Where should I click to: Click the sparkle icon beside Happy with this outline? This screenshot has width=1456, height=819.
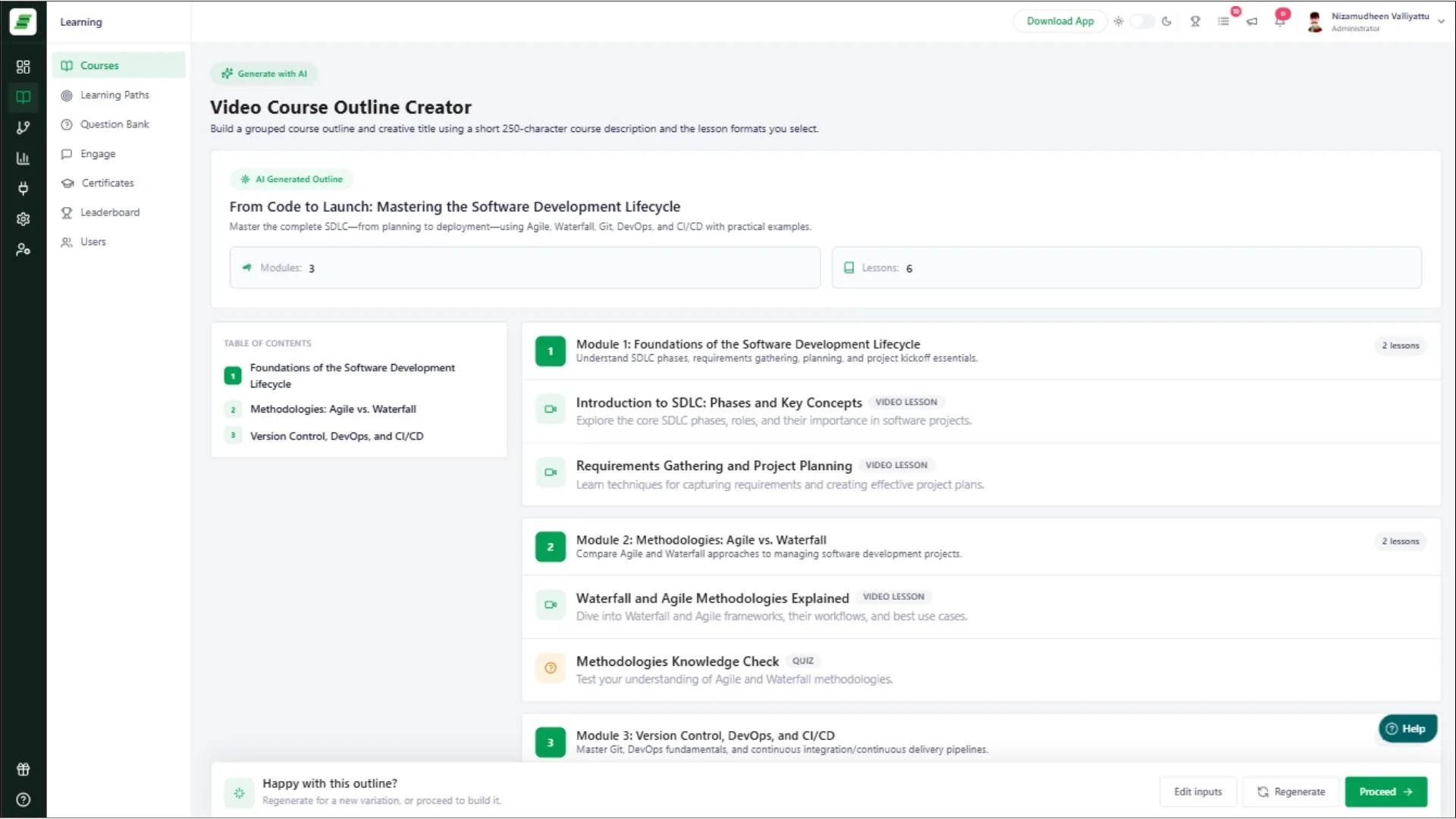(x=239, y=793)
